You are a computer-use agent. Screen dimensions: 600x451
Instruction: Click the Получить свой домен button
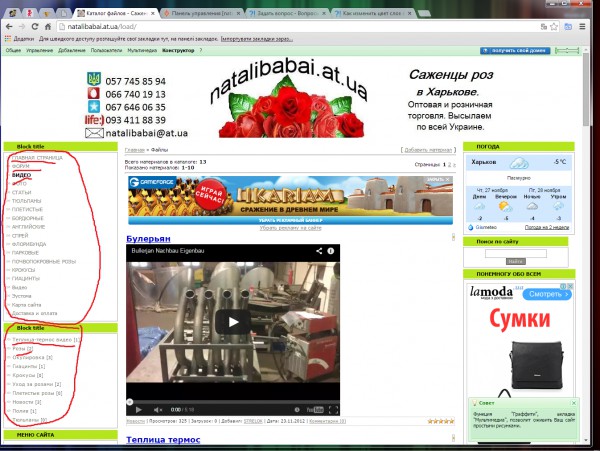click(x=518, y=48)
